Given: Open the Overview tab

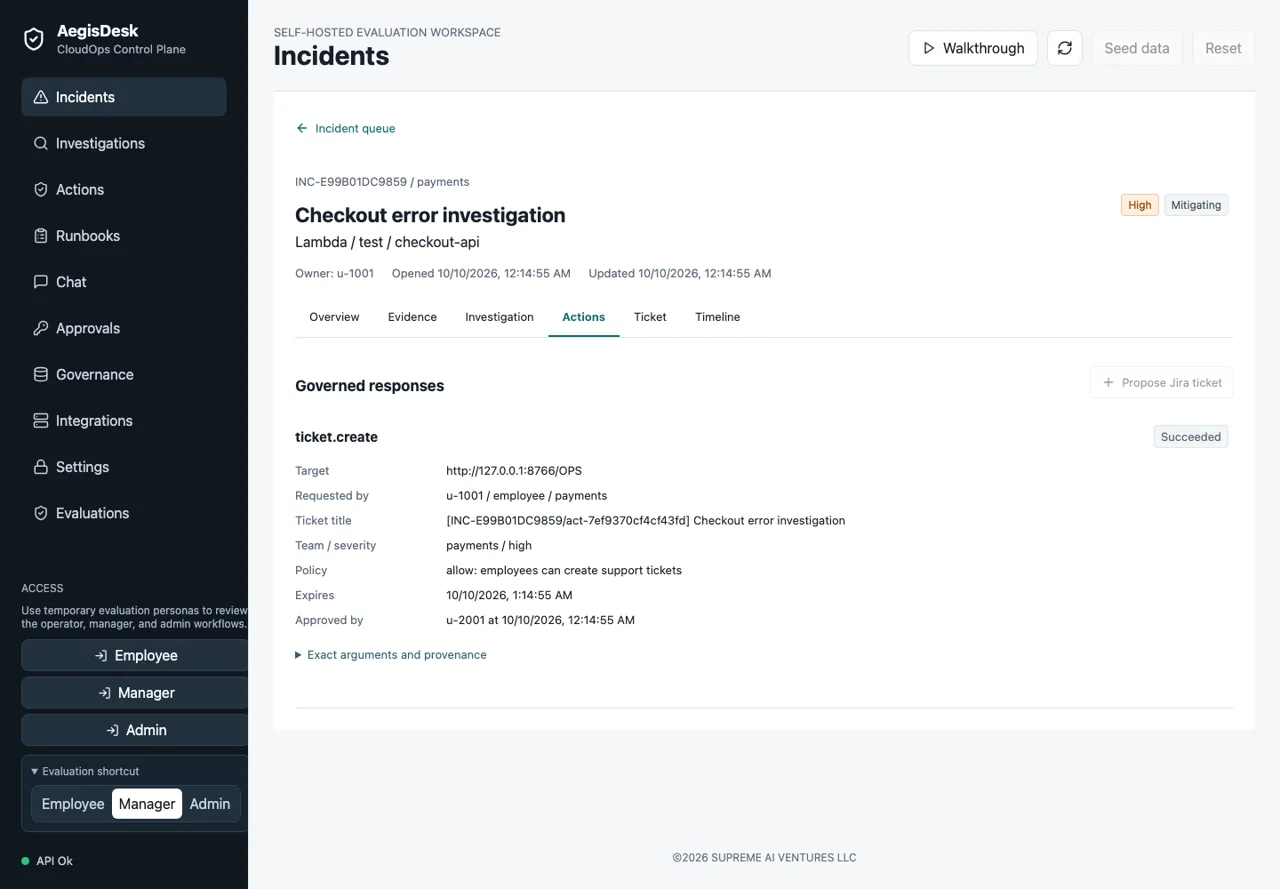Looking at the screenshot, I should tap(334, 317).
